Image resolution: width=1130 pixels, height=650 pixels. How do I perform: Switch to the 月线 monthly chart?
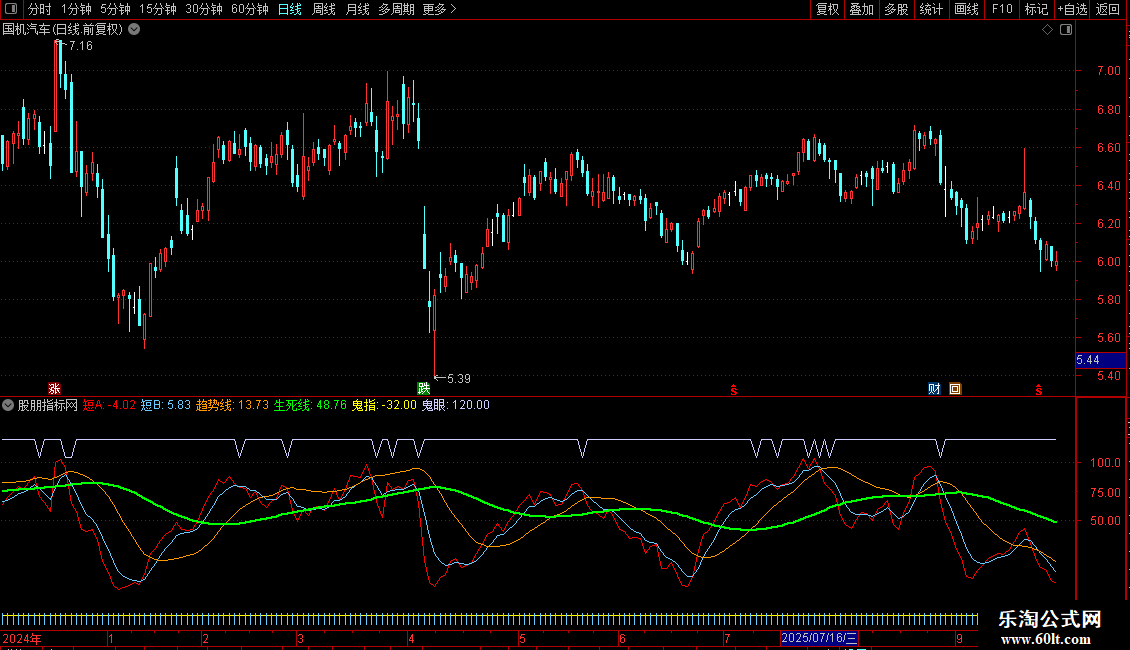(357, 9)
